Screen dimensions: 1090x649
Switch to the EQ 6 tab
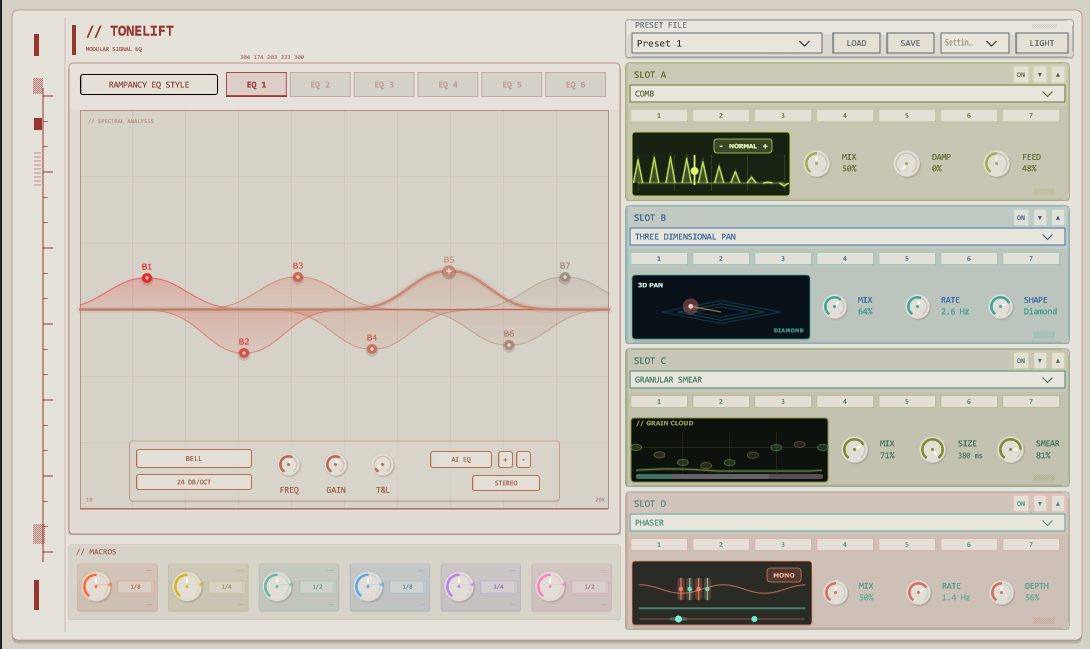[x=576, y=85]
